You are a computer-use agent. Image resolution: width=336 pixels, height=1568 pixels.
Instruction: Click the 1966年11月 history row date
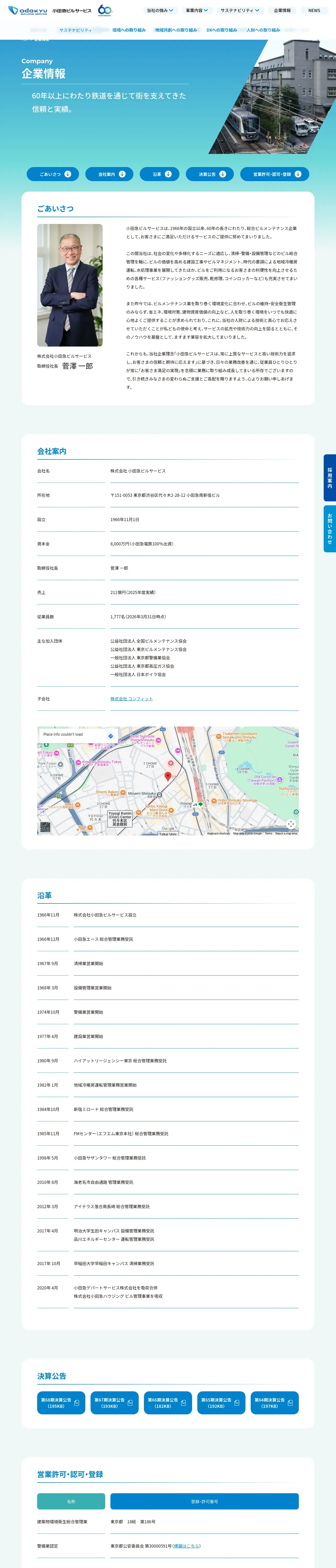tap(48, 915)
